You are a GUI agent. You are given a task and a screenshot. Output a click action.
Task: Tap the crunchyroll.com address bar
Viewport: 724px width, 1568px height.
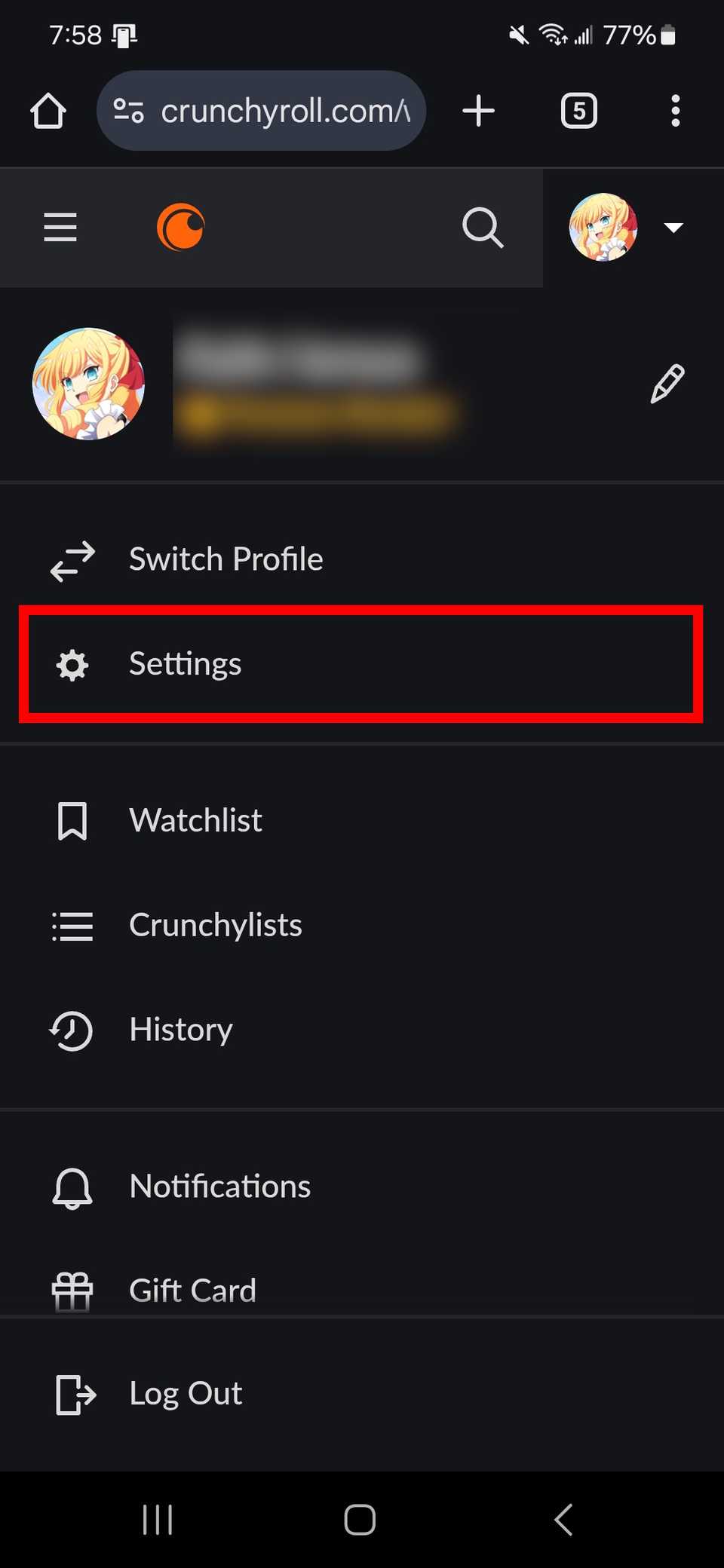262,110
